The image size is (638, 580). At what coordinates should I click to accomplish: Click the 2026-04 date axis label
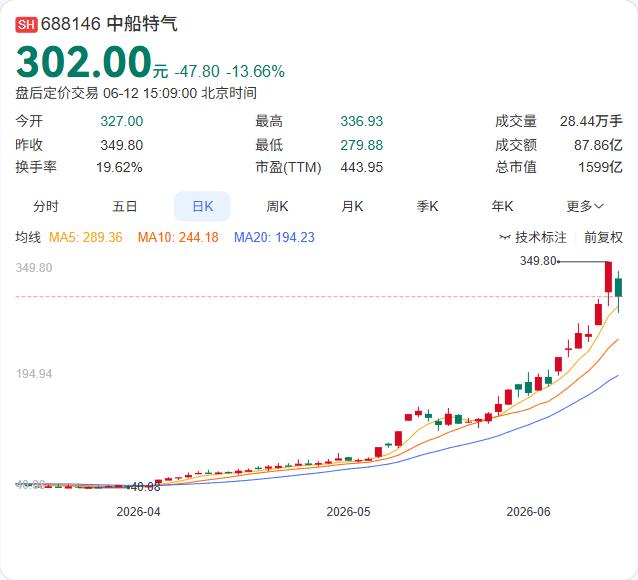(138, 512)
